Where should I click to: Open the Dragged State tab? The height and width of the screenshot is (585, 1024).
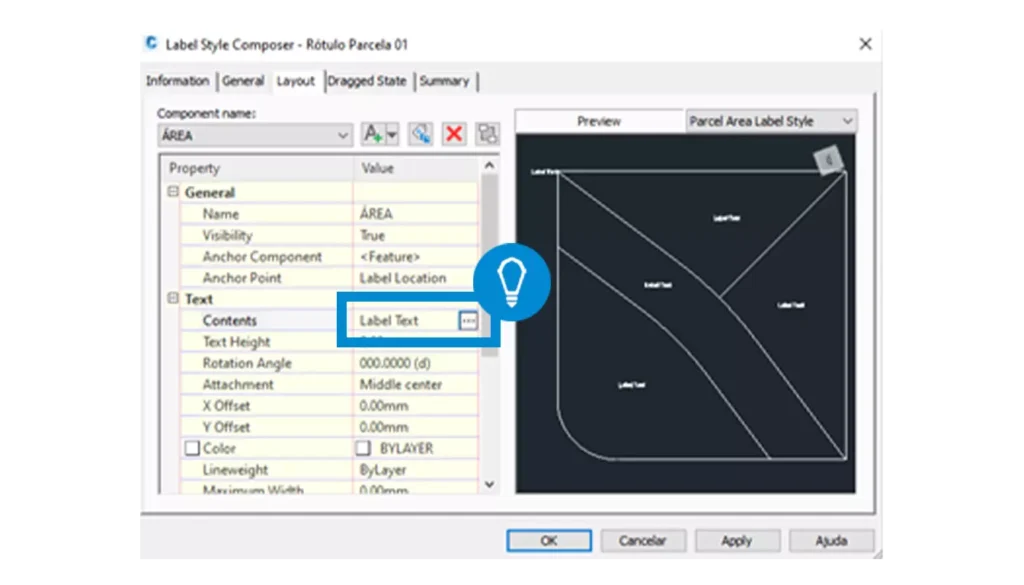(x=367, y=81)
